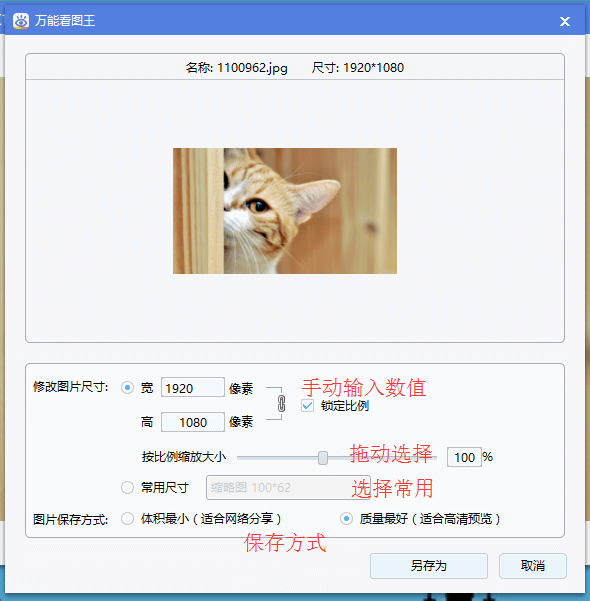Click the chain link aspect-ratio icon
Image resolution: width=590 pixels, height=601 pixels.
(281, 404)
